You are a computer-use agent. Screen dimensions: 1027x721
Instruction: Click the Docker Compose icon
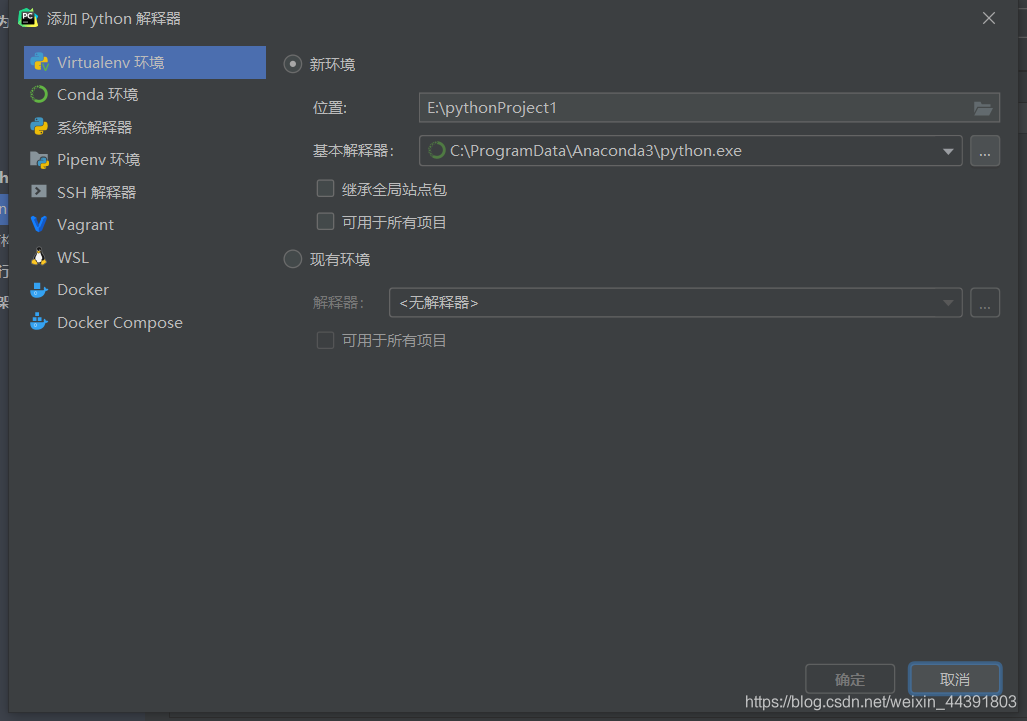point(39,322)
